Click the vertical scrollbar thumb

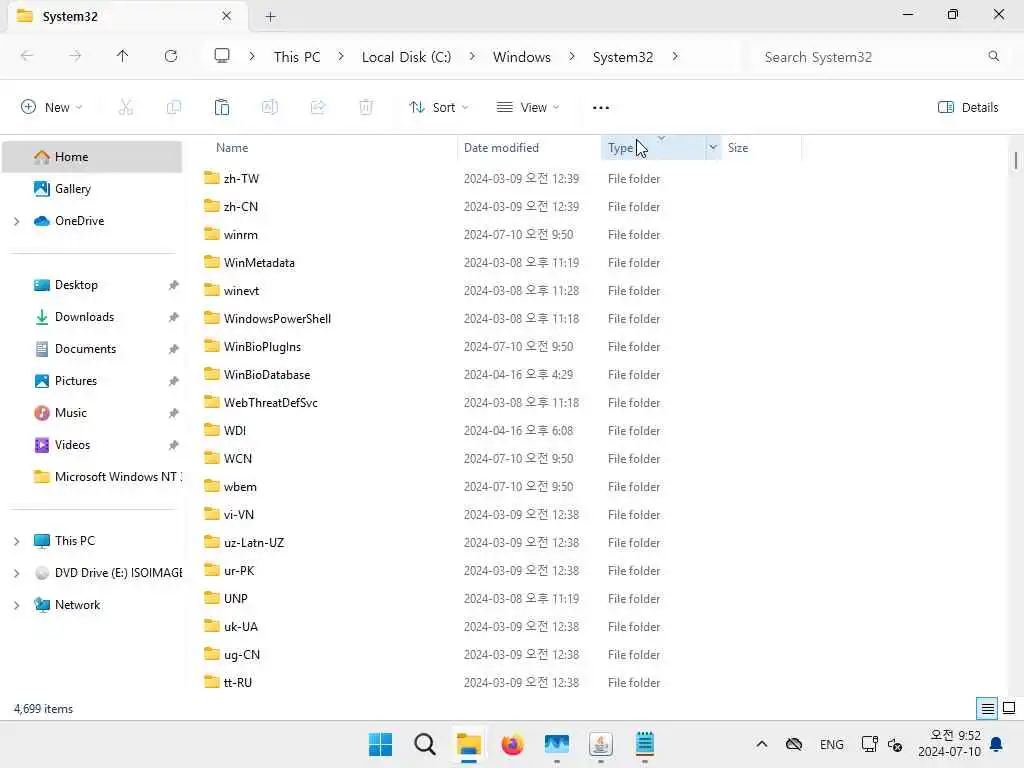(x=1016, y=160)
